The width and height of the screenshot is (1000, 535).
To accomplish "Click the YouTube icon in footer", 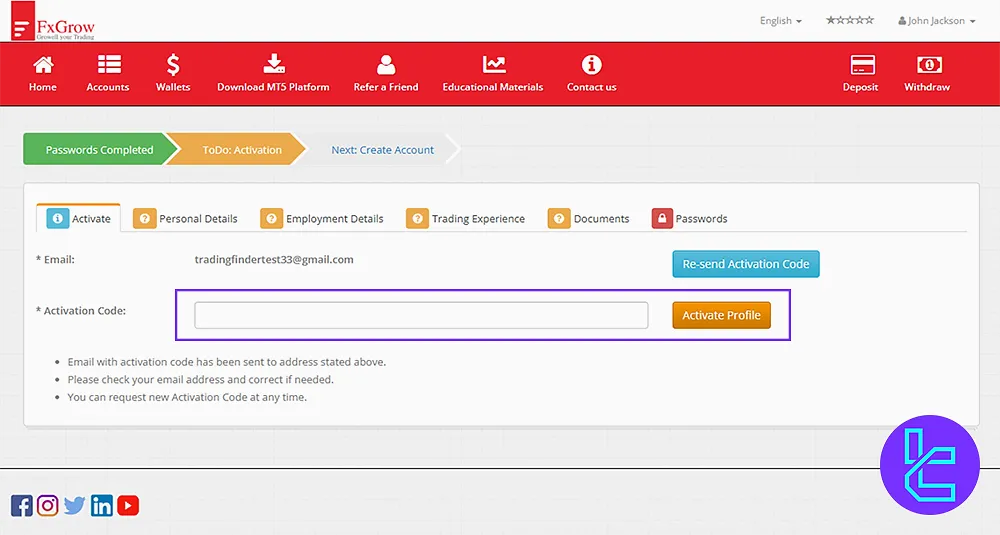I will click(x=128, y=506).
